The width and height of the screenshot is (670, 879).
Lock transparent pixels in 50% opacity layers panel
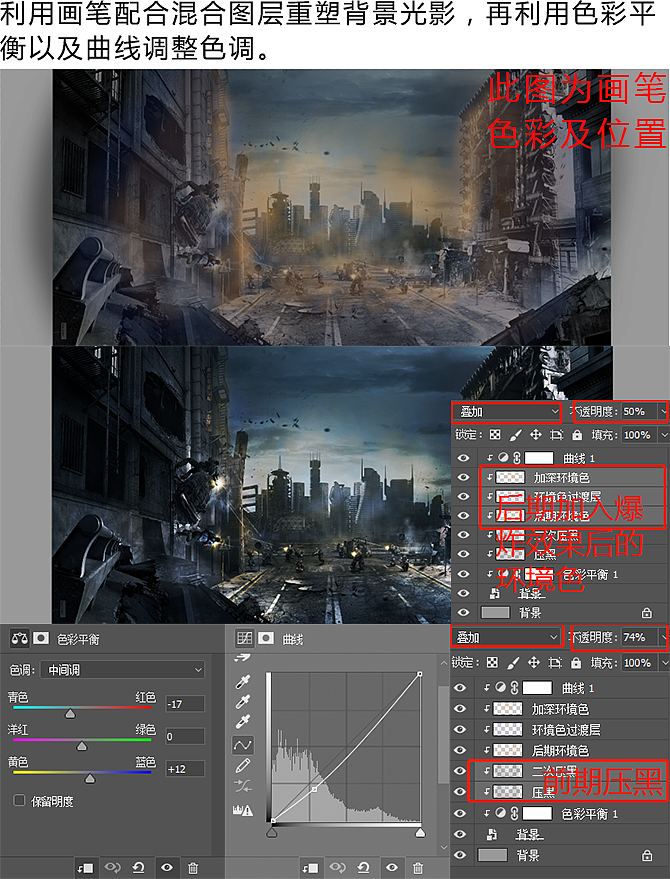494,435
